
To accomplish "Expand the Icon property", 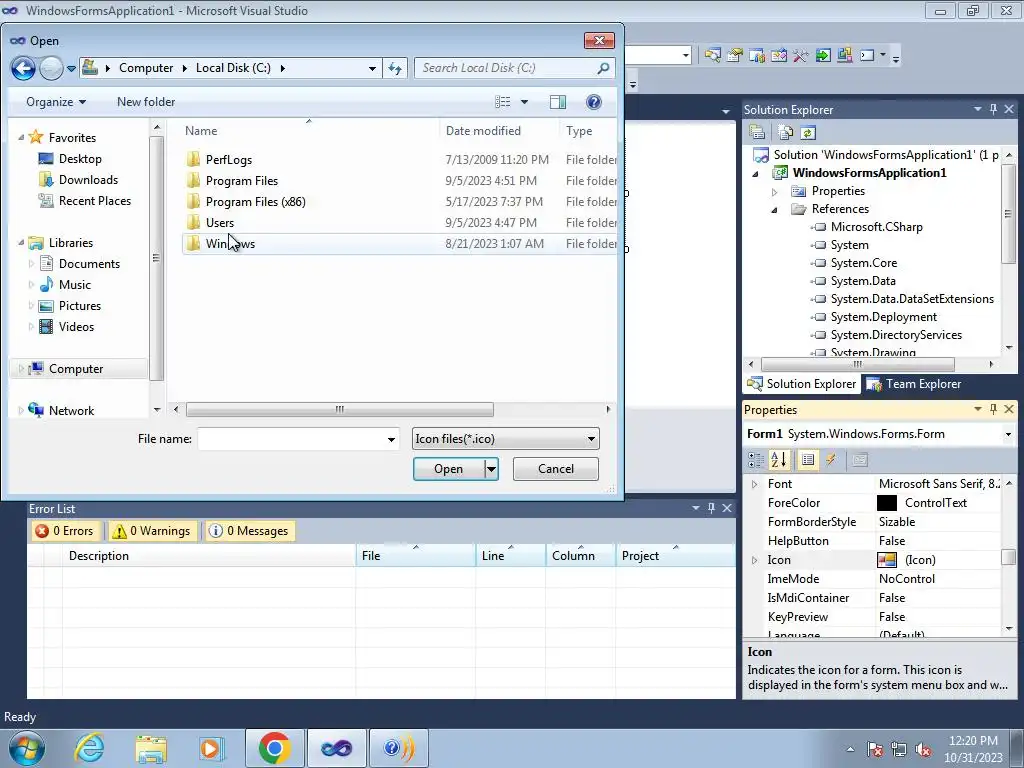I will [x=754, y=560].
